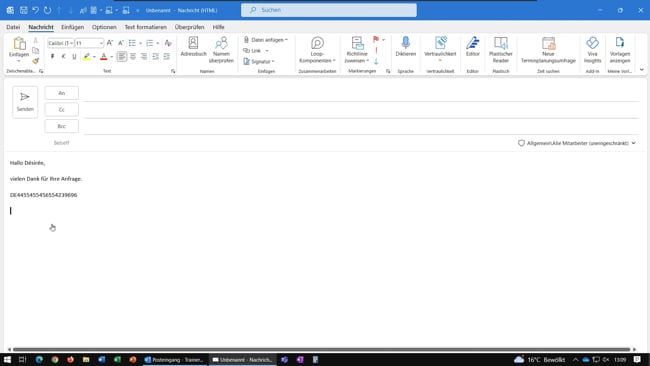The height and width of the screenshot is (366, 650).
Task: Click the Senden button
Action: pyautogui.click(x=25, y=102)
